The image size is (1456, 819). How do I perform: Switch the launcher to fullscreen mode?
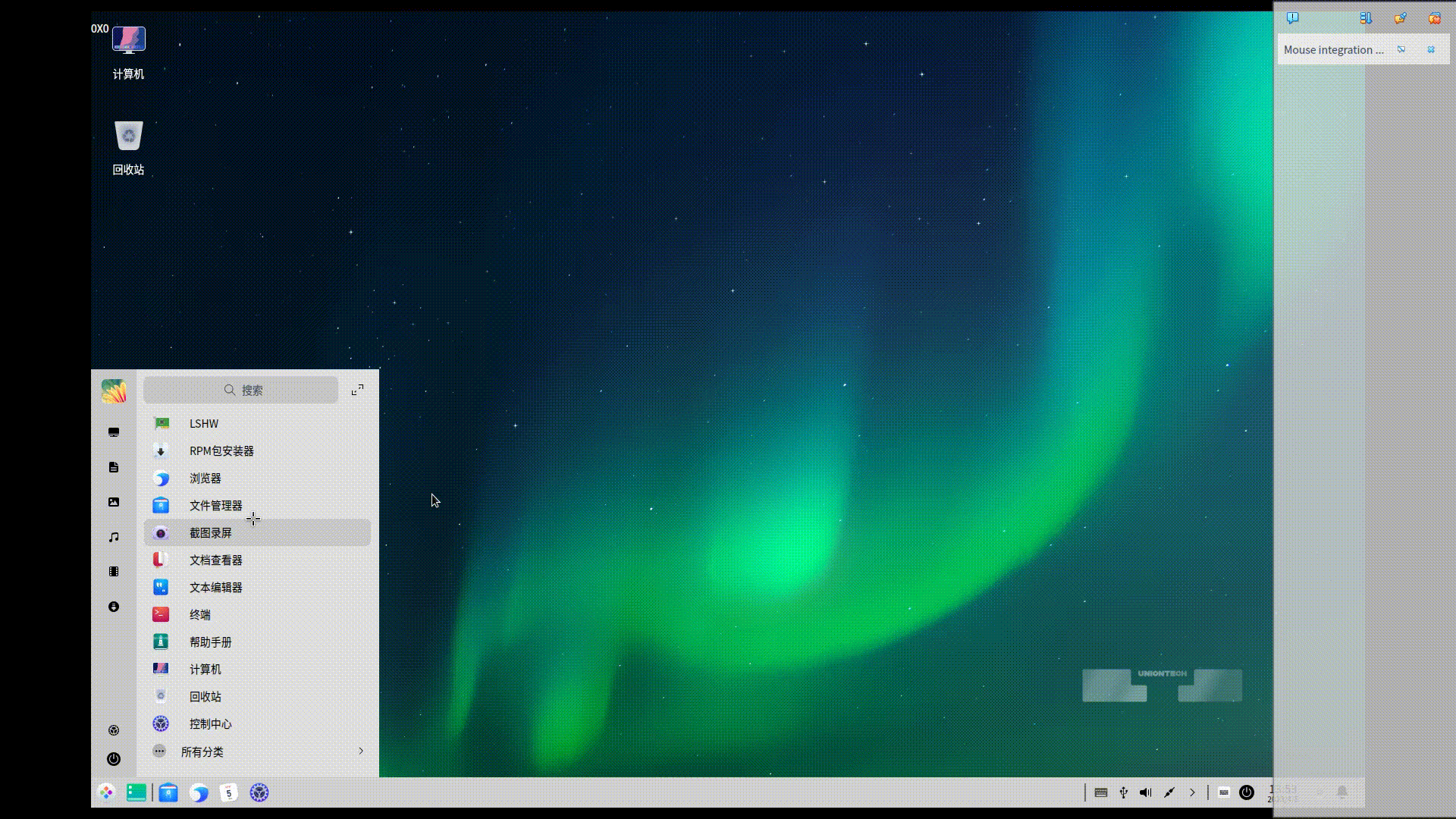coord(357,390)
